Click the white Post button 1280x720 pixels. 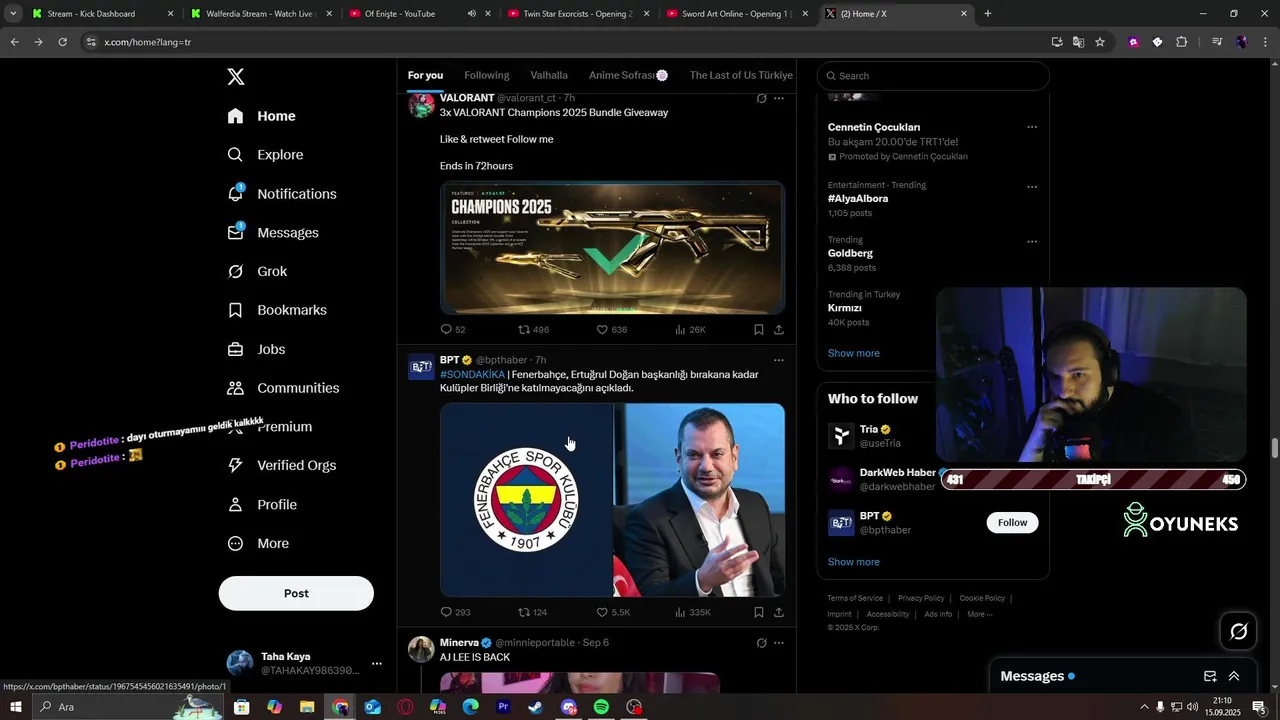coord(296,593)
